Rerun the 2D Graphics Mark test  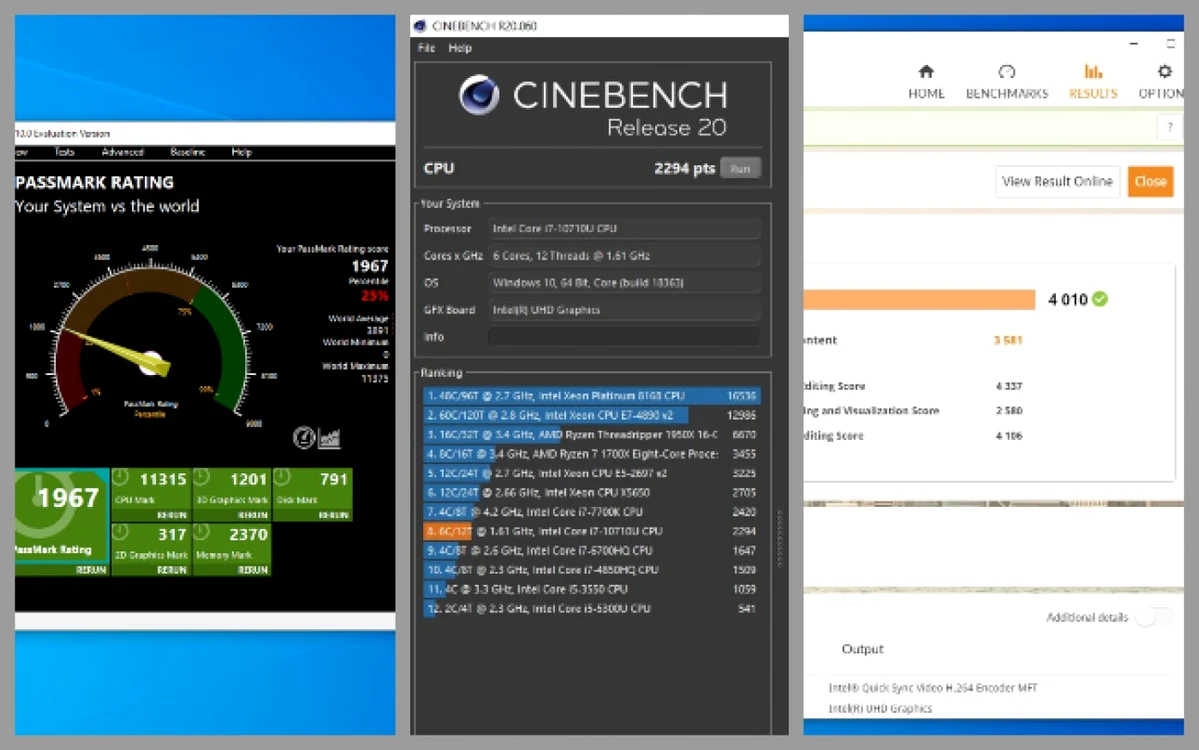[x=172, y=570]
